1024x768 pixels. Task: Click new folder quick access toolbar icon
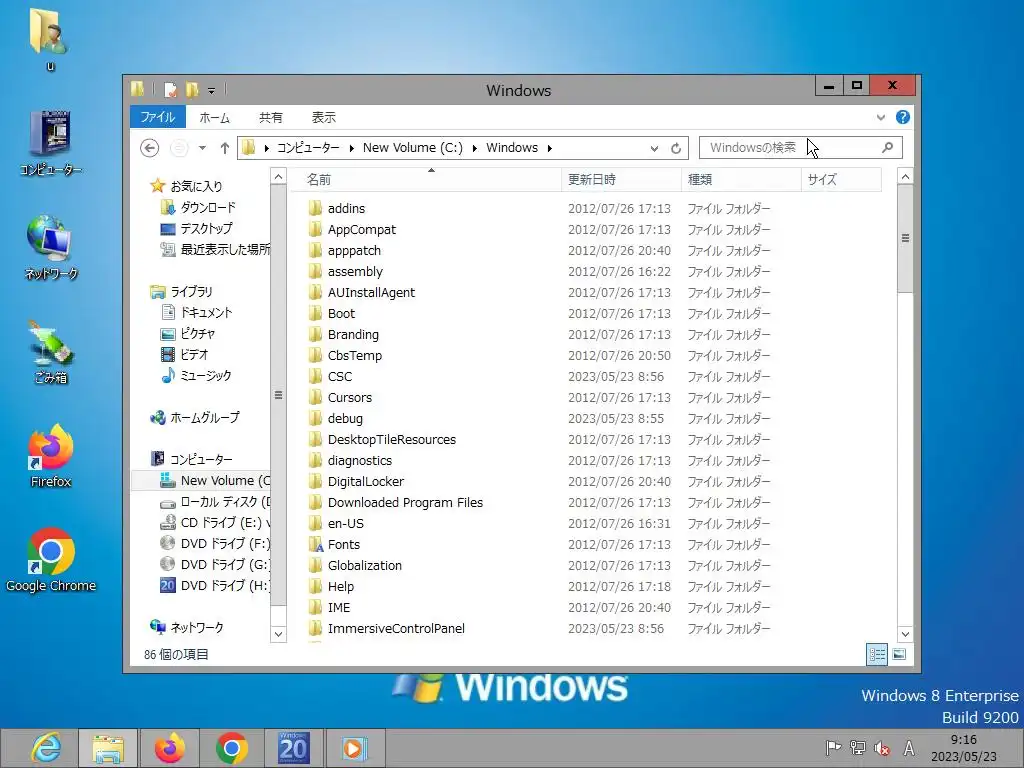point(192,89)
